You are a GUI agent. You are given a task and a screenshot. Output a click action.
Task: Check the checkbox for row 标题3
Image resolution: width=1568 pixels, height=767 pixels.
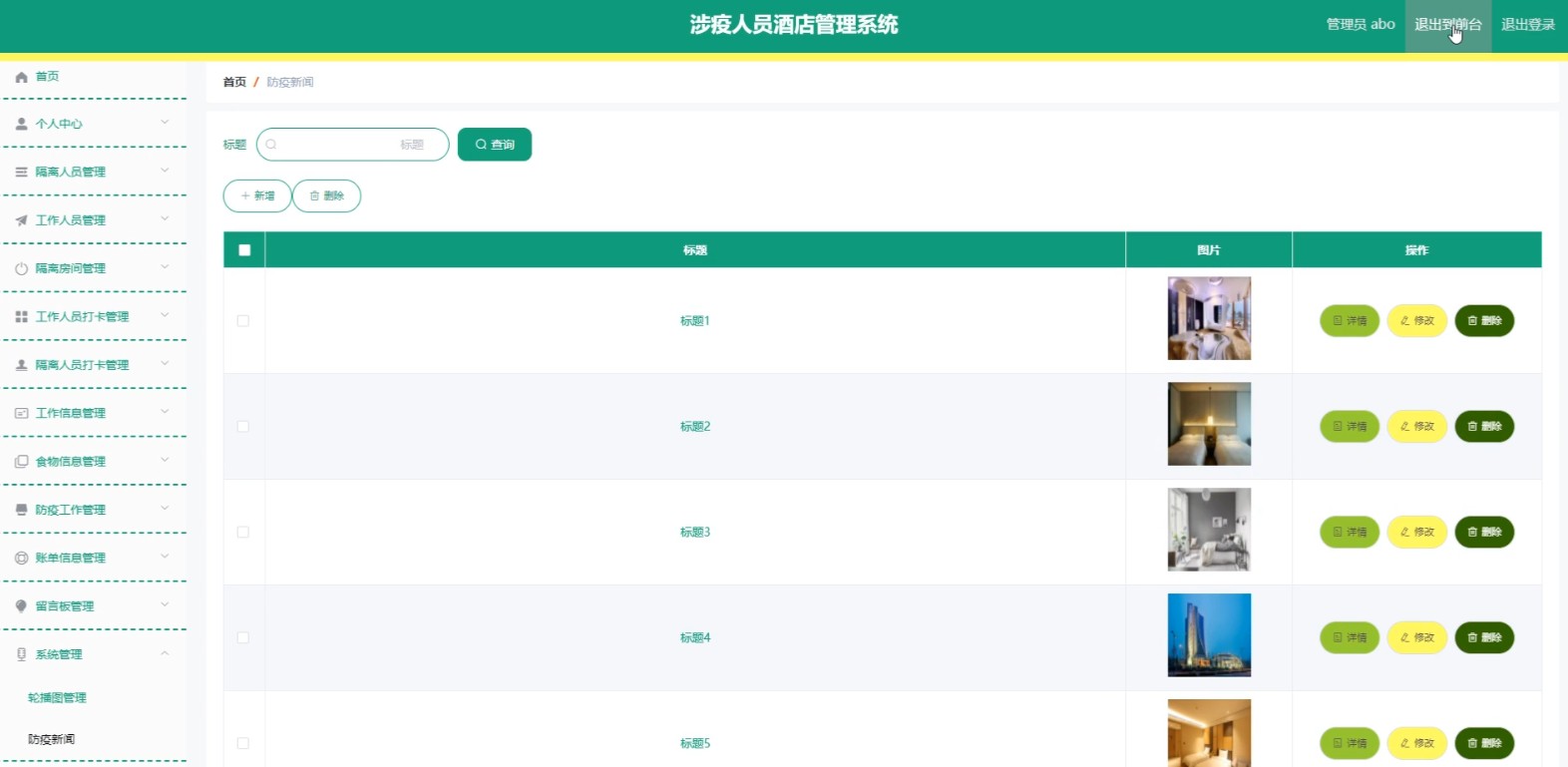[x=243, y=533]
